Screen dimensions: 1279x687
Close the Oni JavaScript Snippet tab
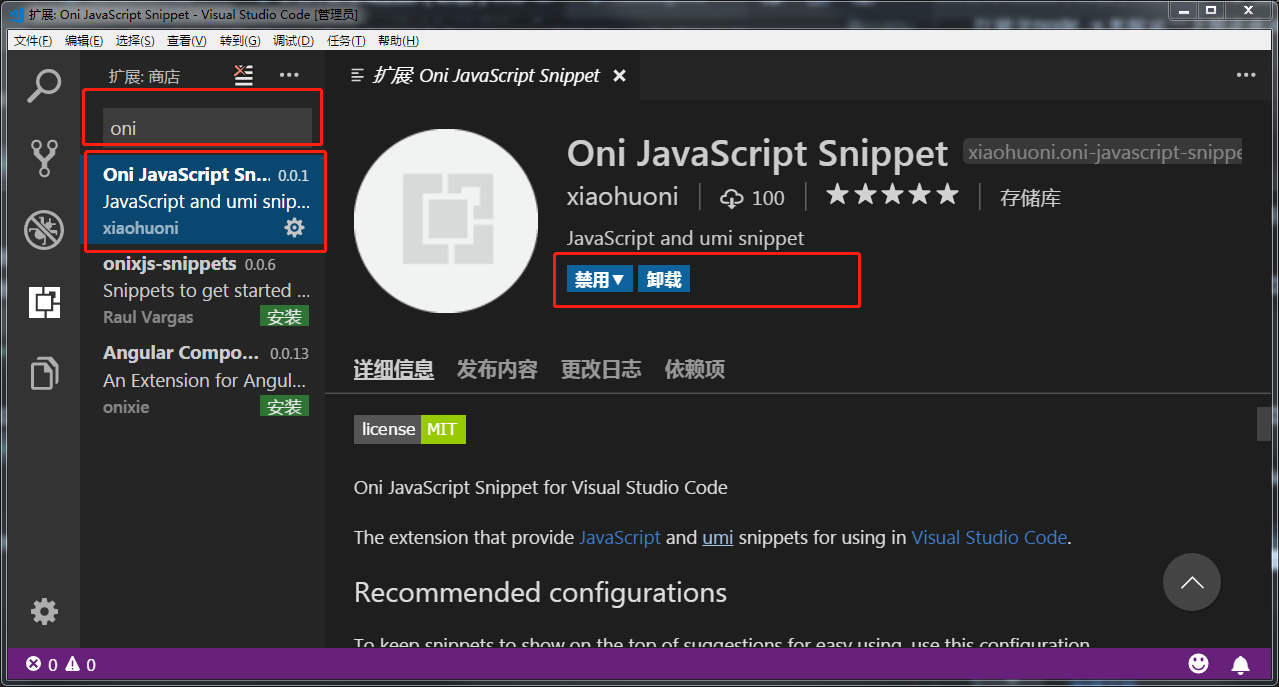tap(619, 76)
